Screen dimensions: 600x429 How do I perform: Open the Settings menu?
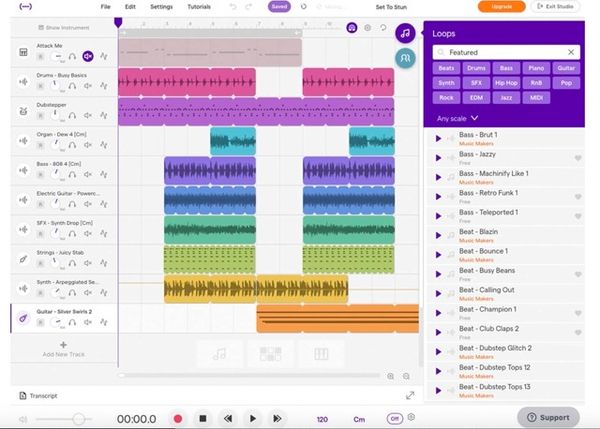(x=161, y=7)
